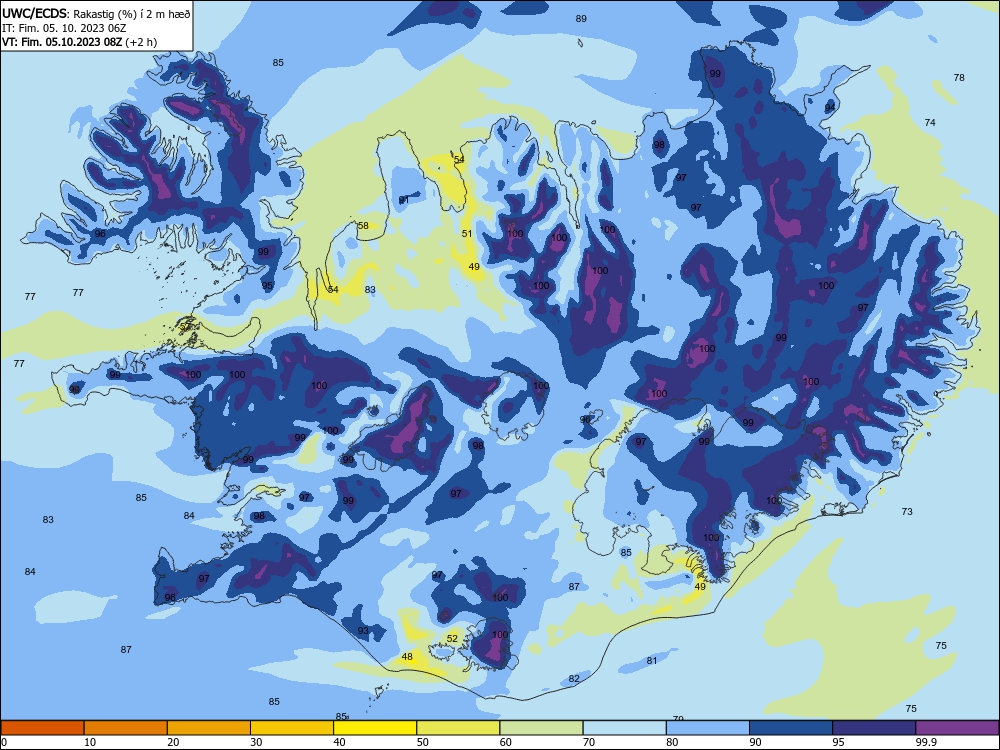Select the legend tick label 40
This screenshot has height=750, width=1000.
(x=339, y=742)
